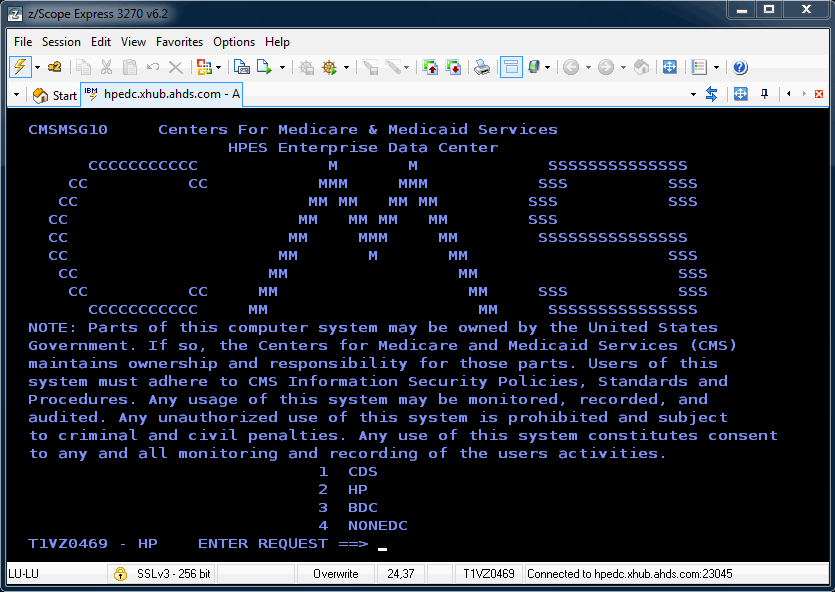Click the x2 duplicate session icon
This screenshot has width=835, height=600.
pos(54,67)
